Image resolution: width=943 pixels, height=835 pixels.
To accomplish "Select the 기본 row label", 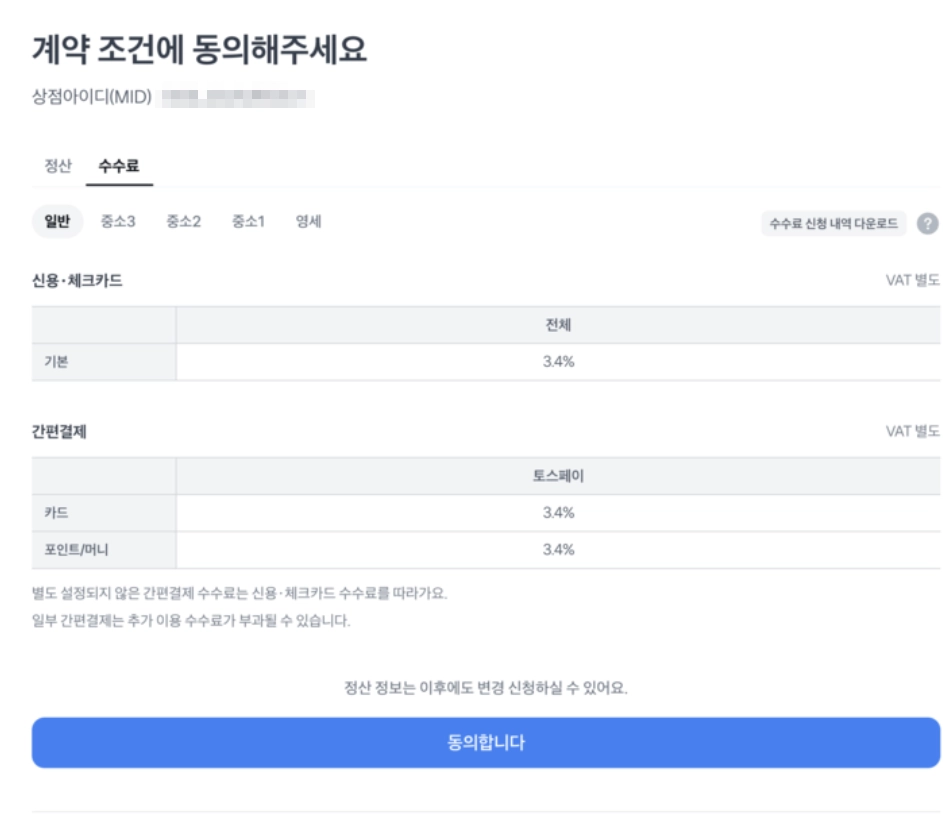I will click(x=56, y=362).
